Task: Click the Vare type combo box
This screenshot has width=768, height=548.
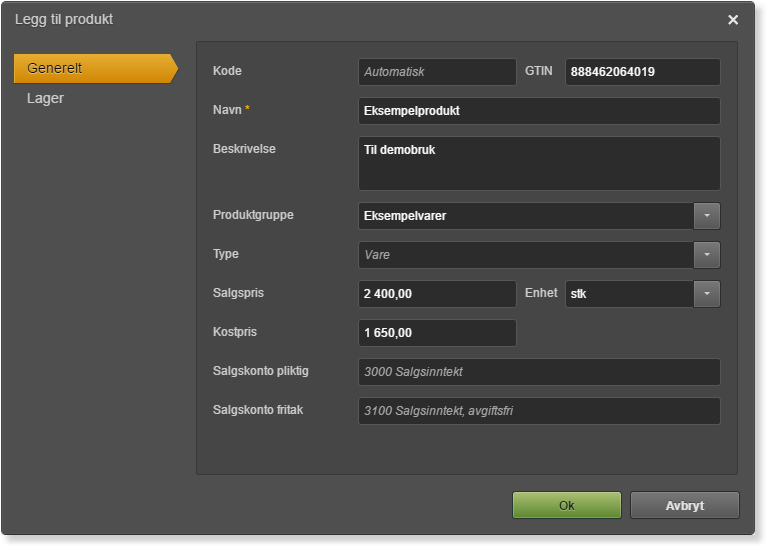Action: [x=527, y=255]
